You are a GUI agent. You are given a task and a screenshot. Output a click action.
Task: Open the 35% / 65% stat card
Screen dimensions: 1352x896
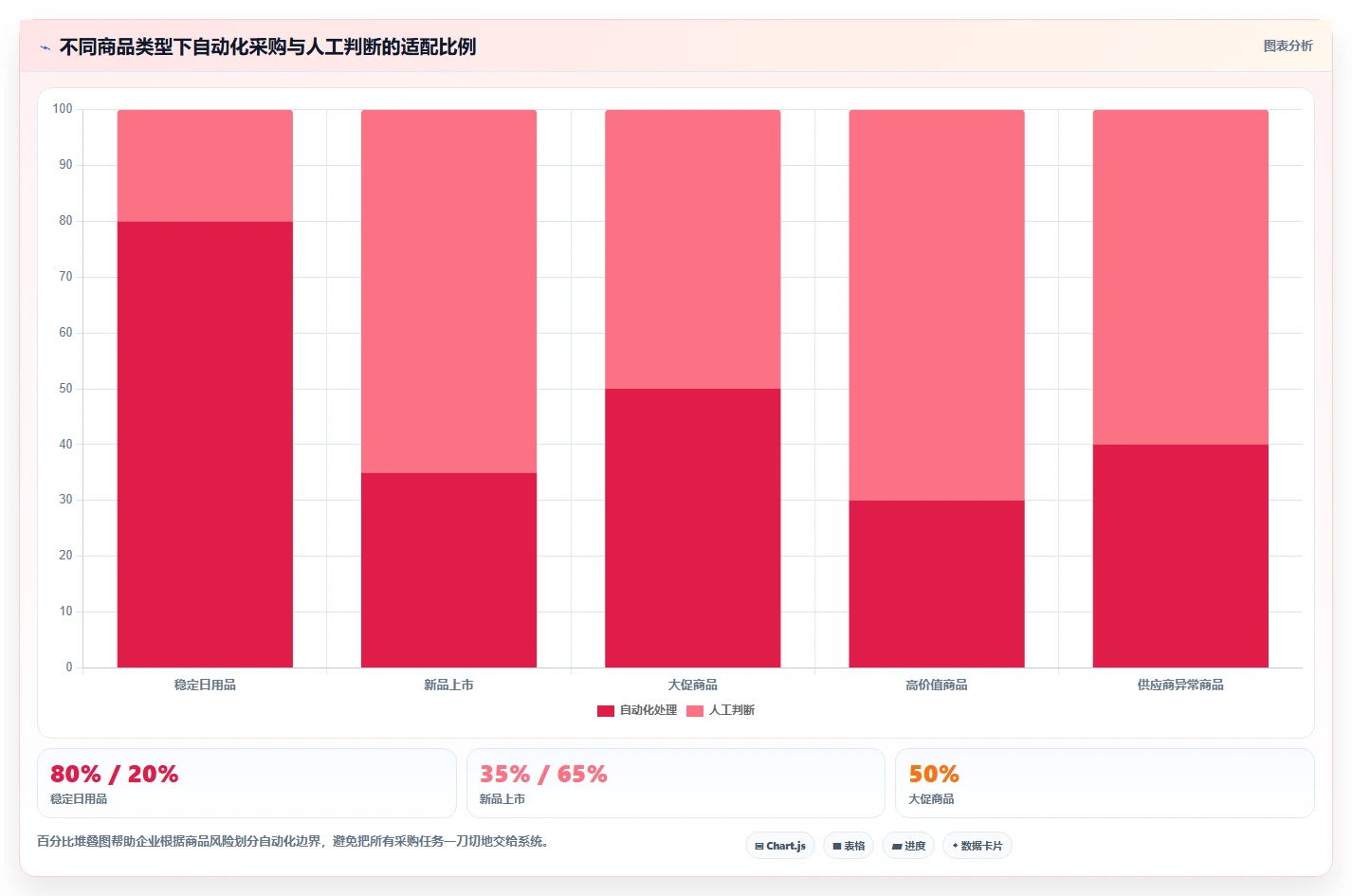(x=676, y=783)
